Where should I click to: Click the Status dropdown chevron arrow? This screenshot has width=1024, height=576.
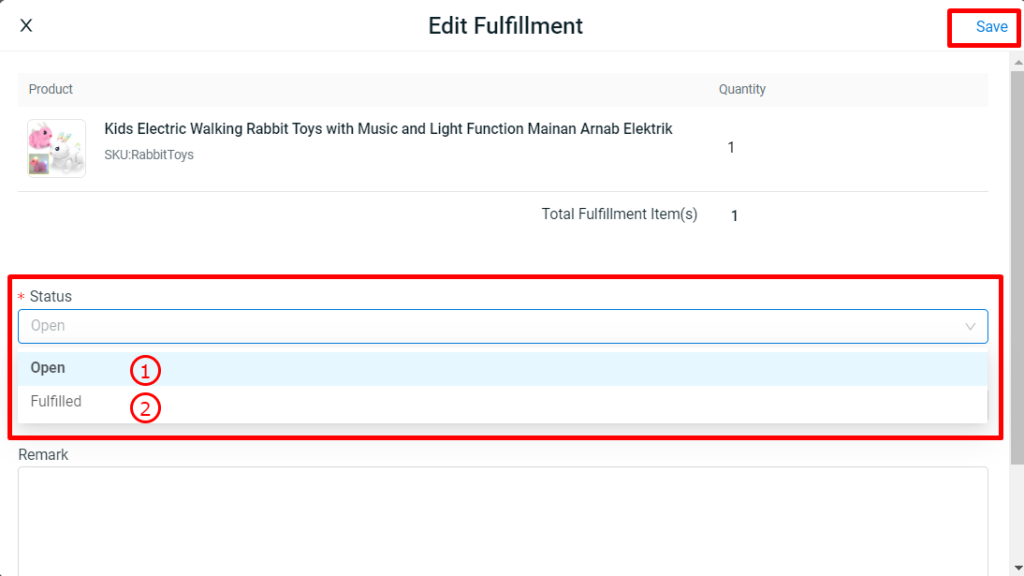(970, 326)
